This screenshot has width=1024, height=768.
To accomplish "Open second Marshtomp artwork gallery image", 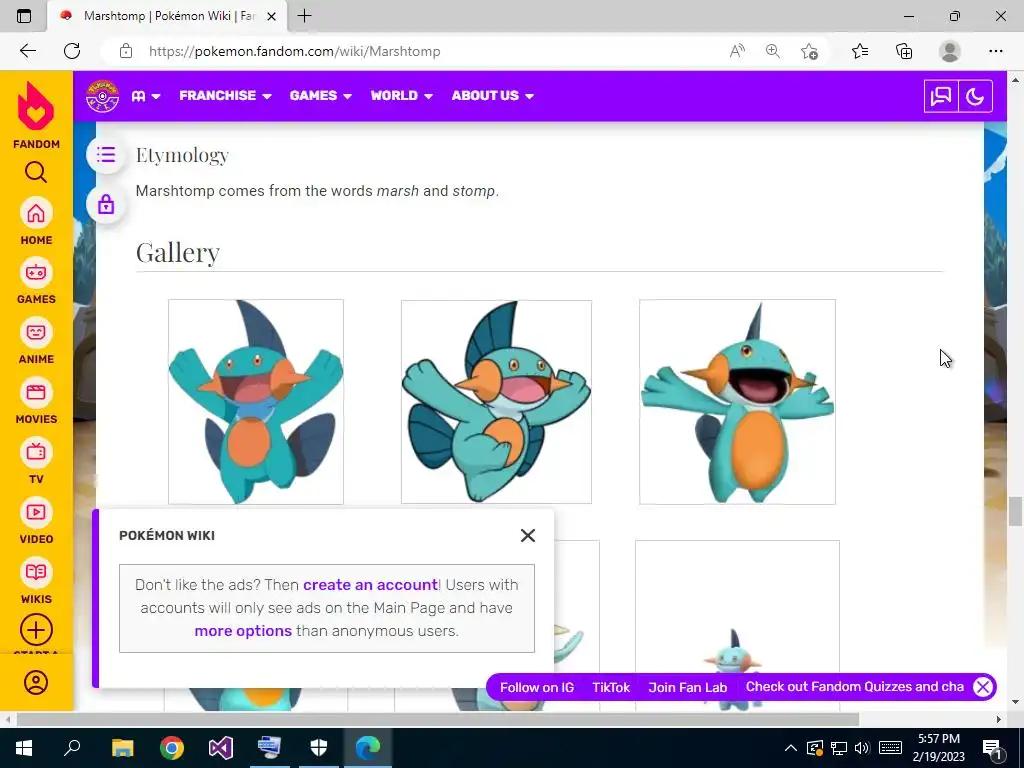I will coord(496,402).
